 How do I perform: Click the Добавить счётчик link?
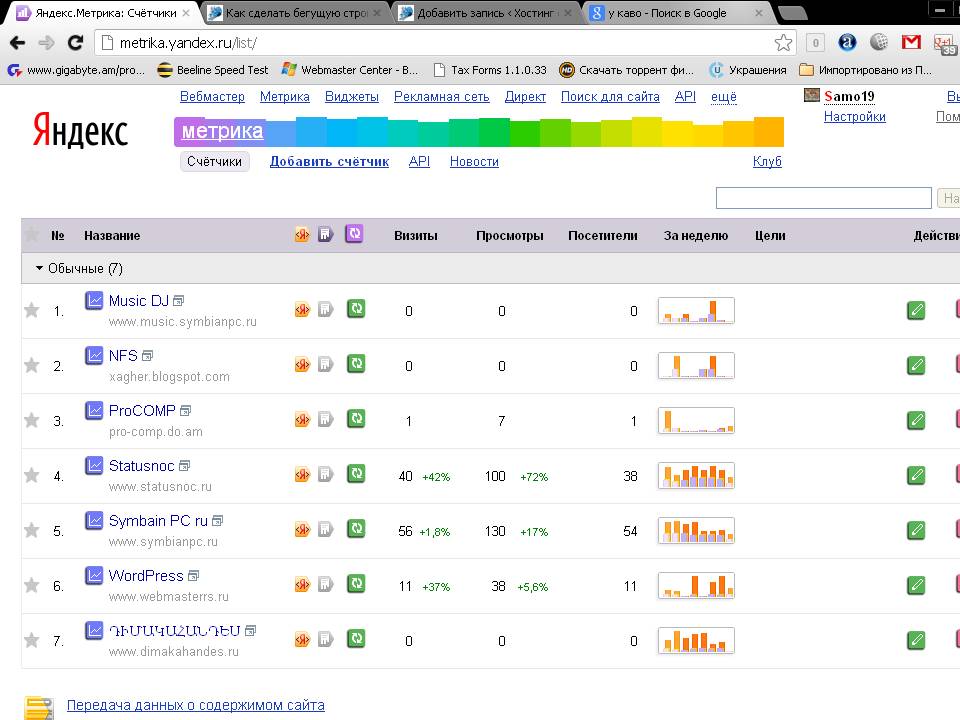(329, 162)
